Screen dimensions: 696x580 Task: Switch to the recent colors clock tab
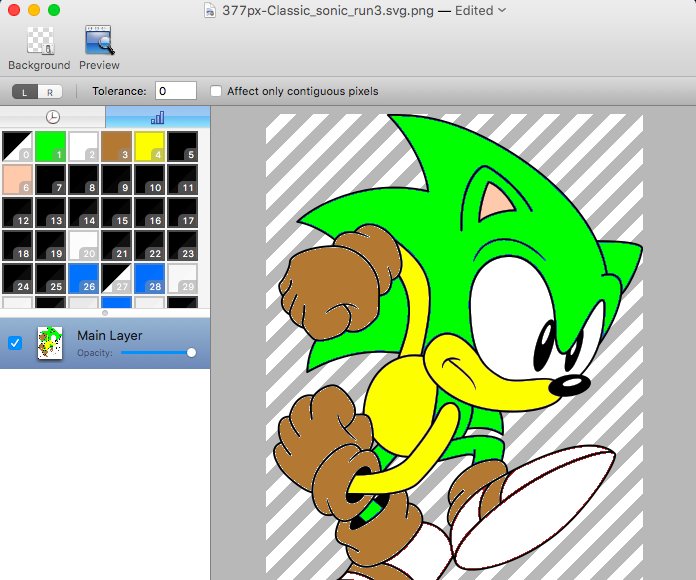(53, 117)
